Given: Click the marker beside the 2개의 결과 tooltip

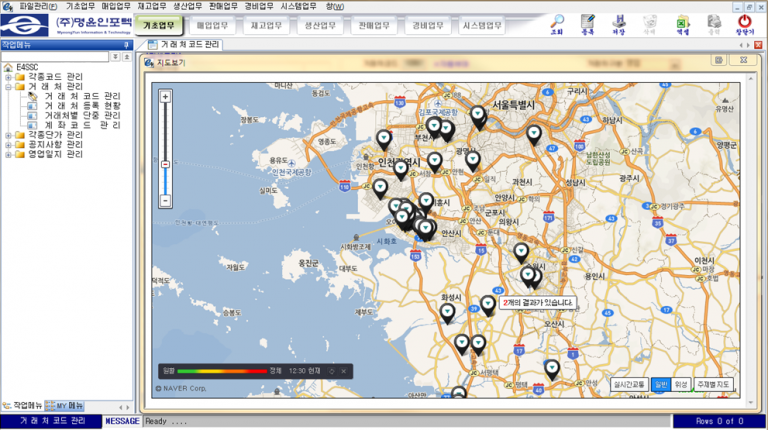Looking at the screenshot, I should click(x=488, y=305).
